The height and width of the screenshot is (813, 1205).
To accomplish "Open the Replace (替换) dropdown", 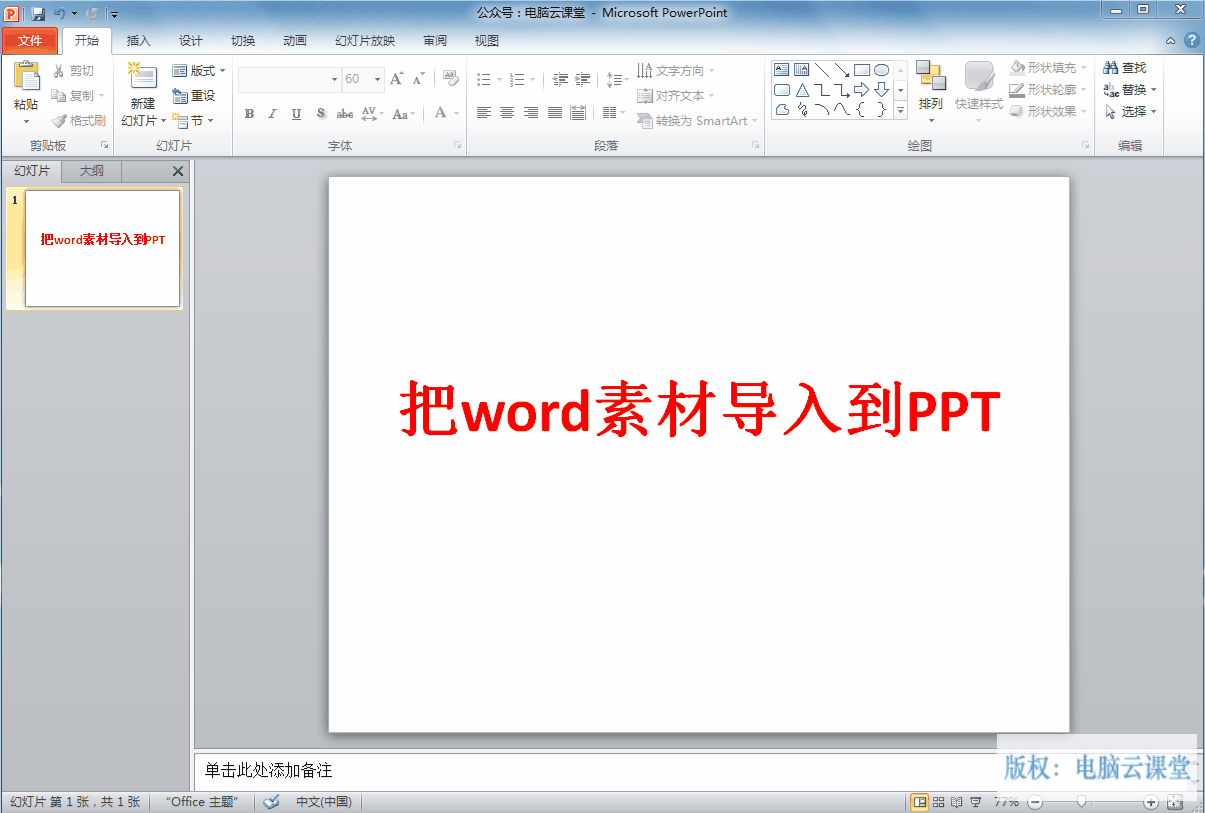I will pyautogui.click(x=1130, y=90).
